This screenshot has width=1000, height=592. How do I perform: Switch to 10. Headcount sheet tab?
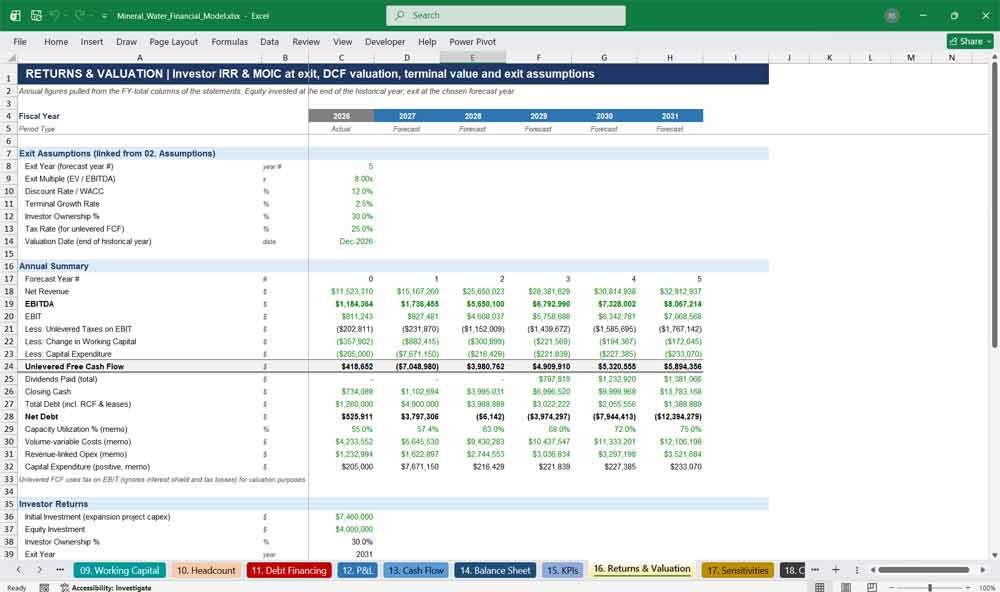point(206,570)
